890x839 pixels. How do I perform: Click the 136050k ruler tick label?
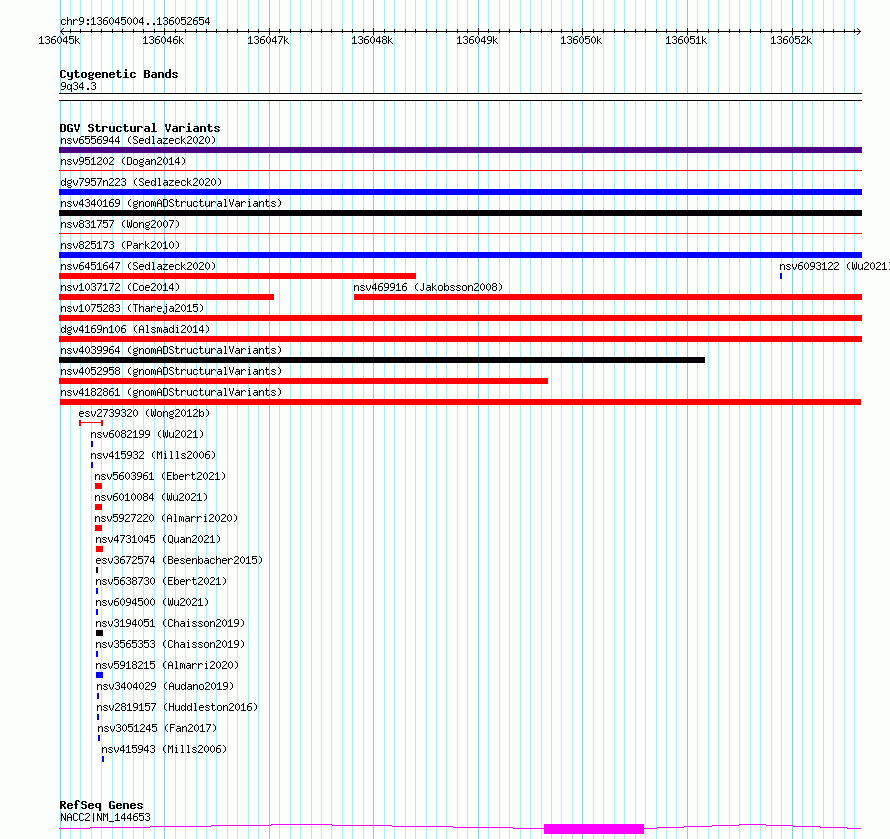tap(581, 40)
